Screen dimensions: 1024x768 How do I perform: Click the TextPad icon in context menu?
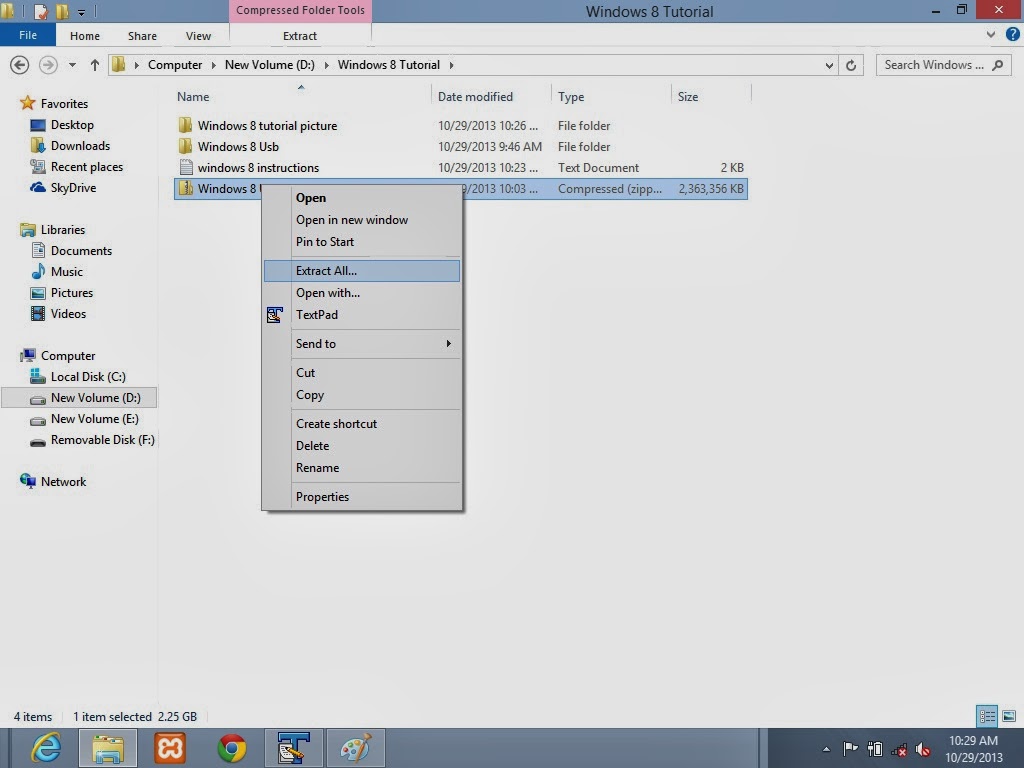pos(275,315)
